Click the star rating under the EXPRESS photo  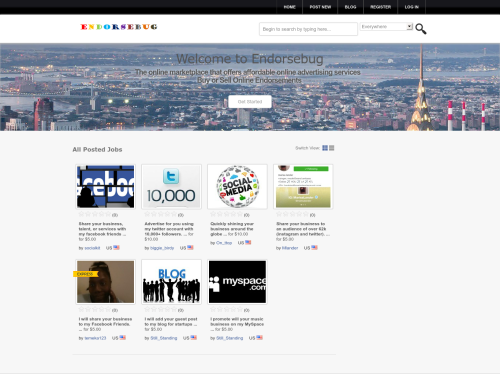pos(95,310)
